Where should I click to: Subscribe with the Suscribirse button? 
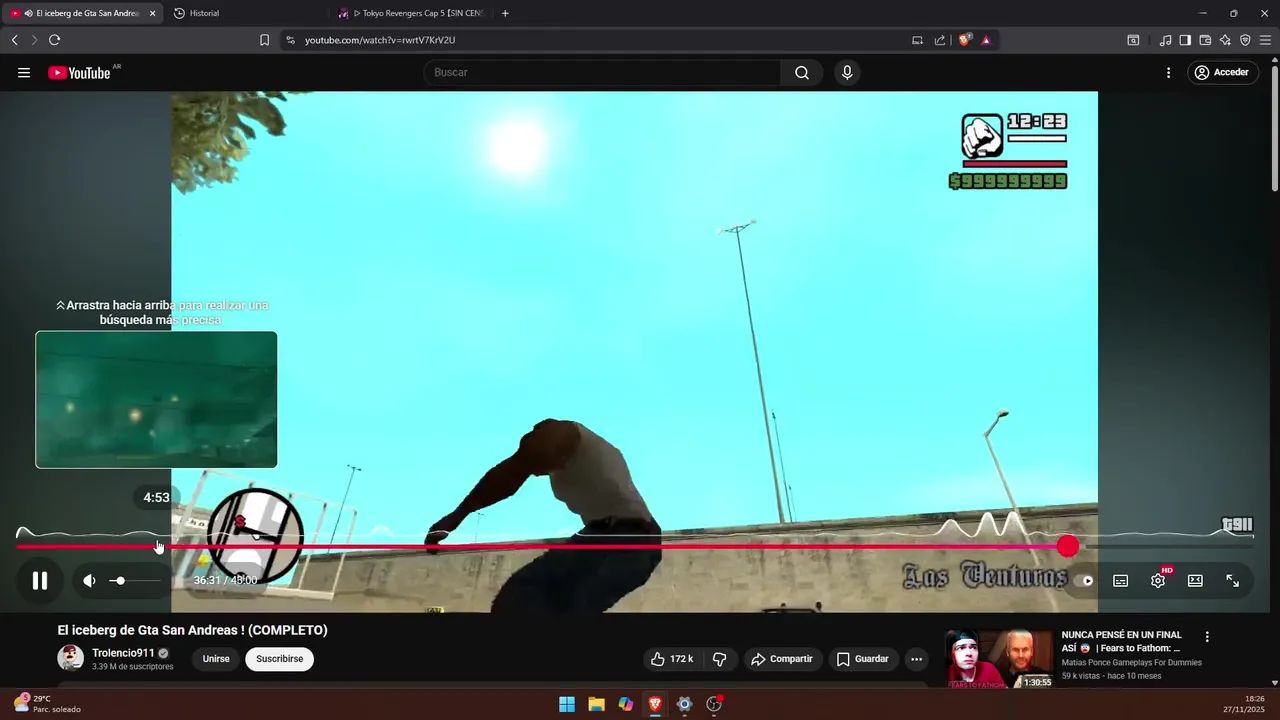[x=279, y=659]
